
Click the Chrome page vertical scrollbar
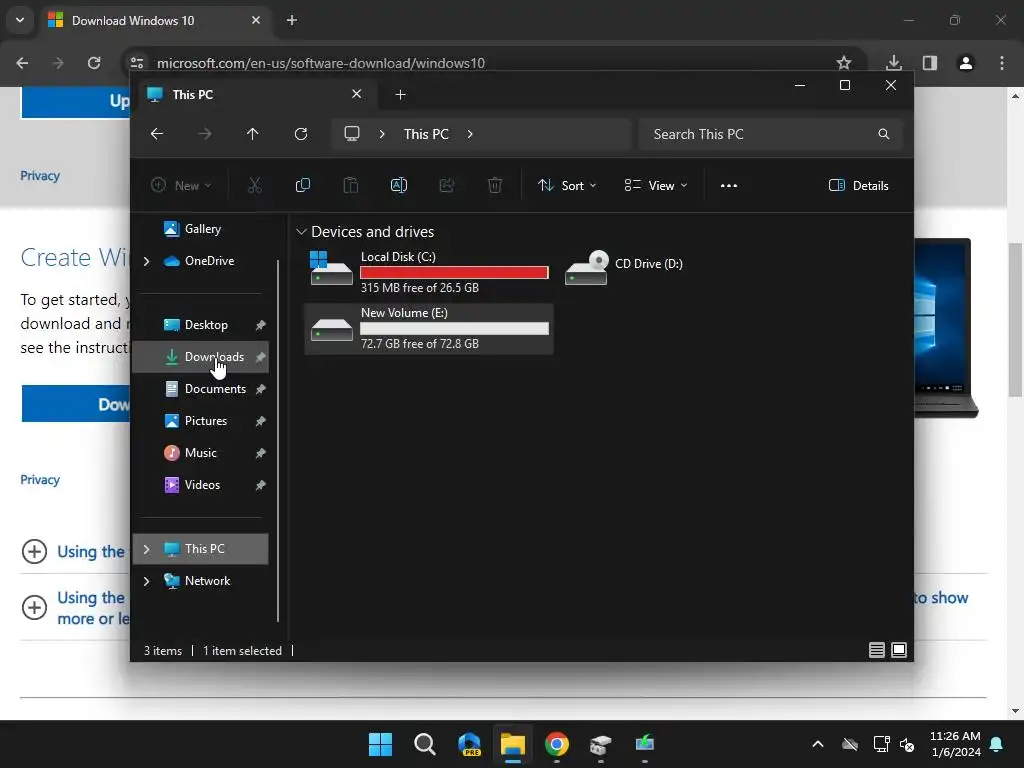pos(1015,320)
